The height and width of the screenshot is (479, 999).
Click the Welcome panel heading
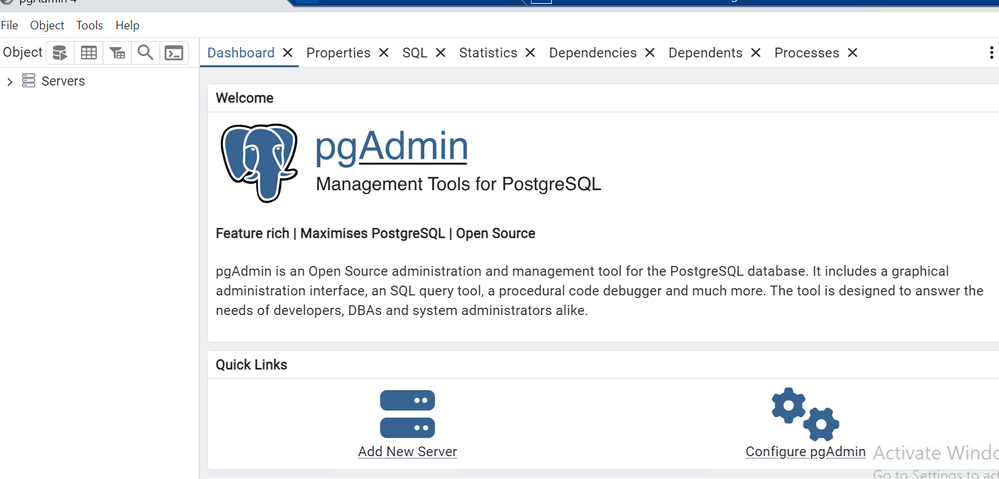[x=245, y=98]
